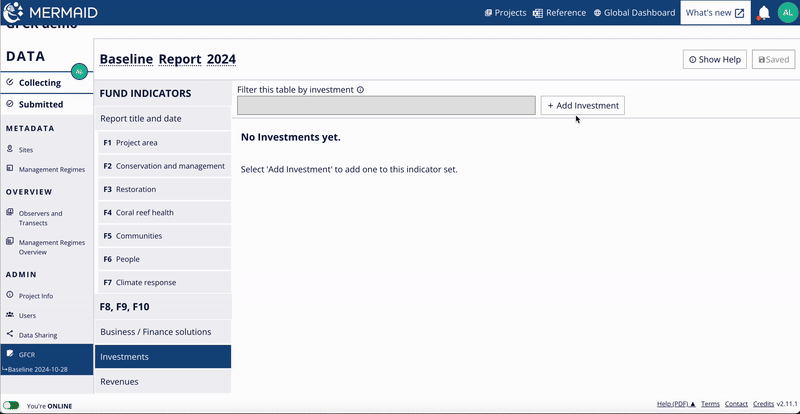Click the Users people icon

(x=10, y=315)
